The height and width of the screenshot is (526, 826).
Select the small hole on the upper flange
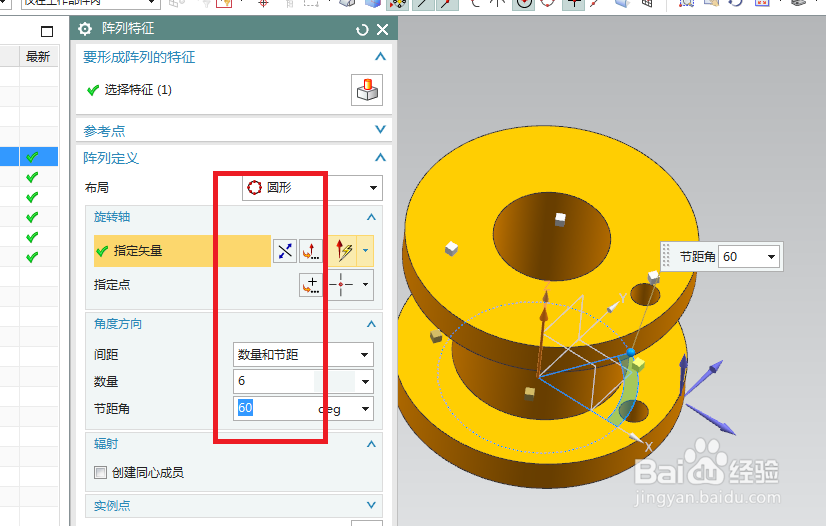645,294
